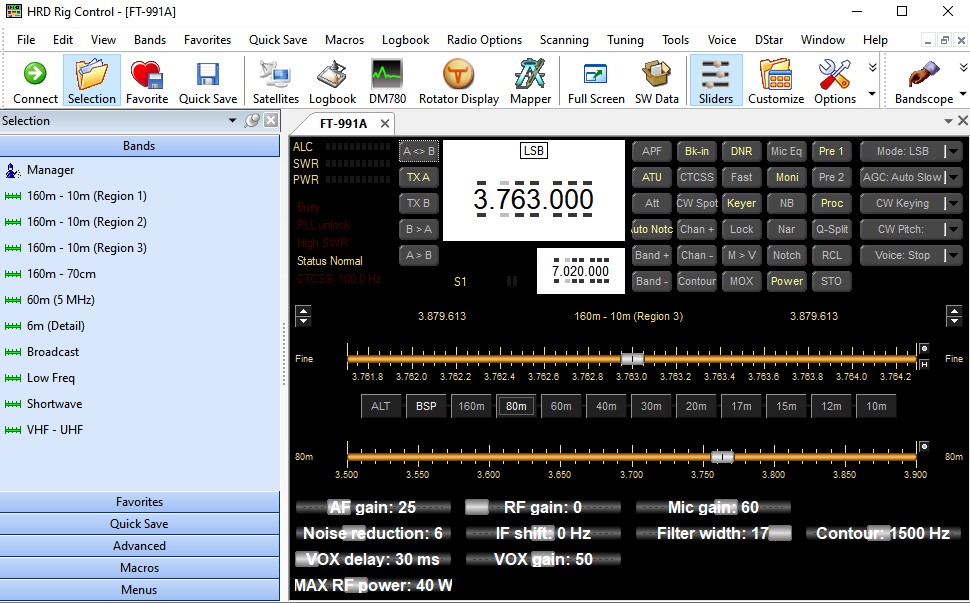
Task: Toggle the ATU antenna tuner button
Action: click(651, 177)
